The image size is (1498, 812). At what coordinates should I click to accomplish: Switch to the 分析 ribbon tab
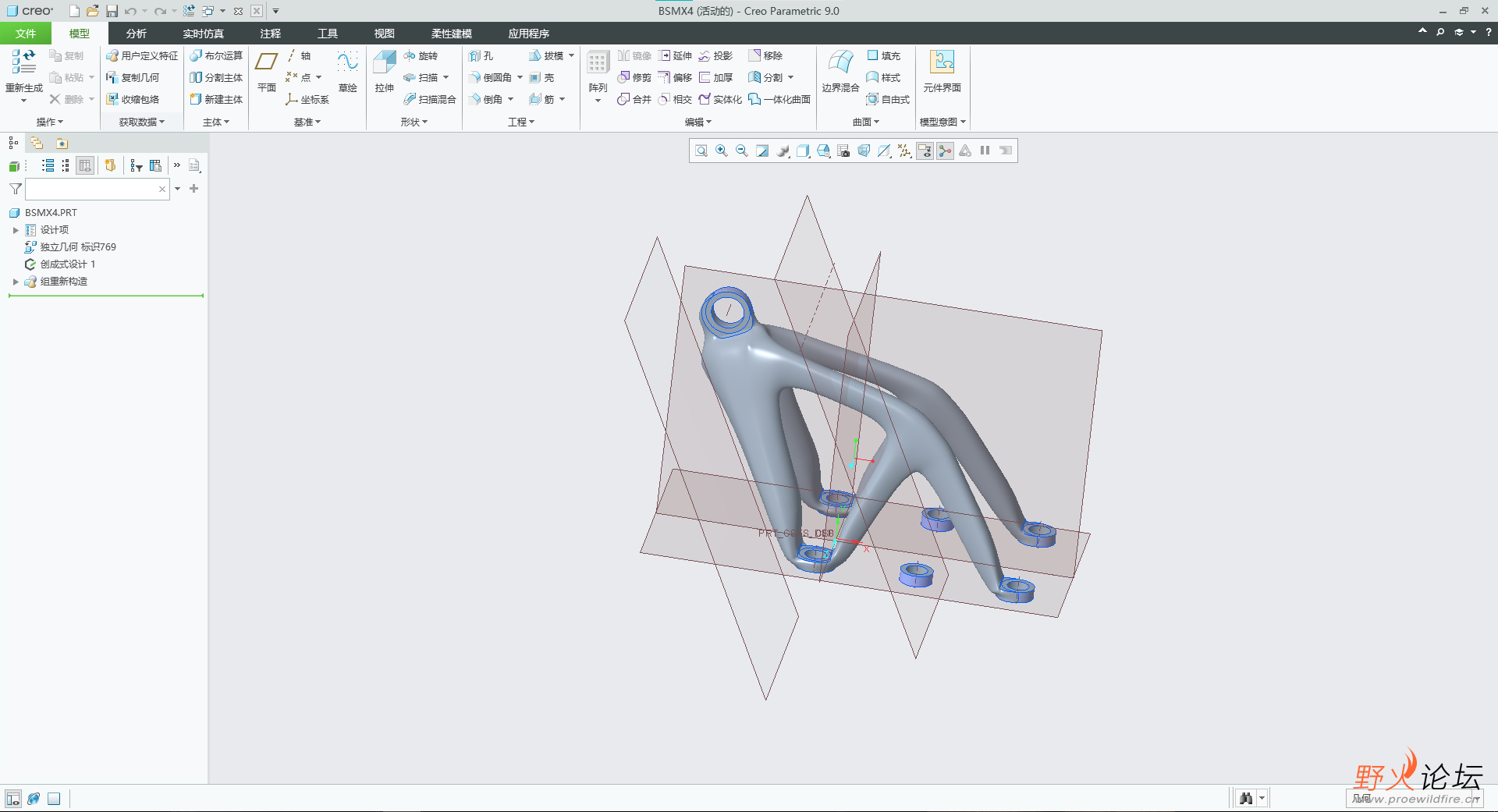pyautogui.click(x=137, y=34)
